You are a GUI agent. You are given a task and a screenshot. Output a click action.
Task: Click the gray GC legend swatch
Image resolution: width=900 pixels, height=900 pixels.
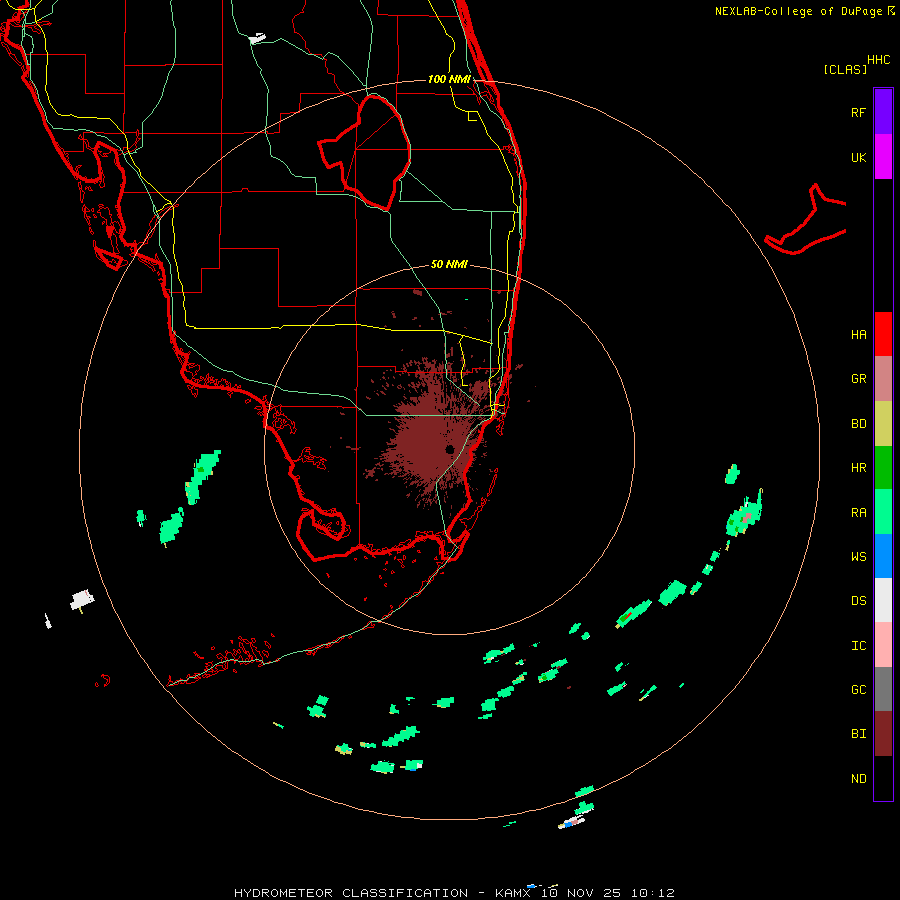click(883, 689)
